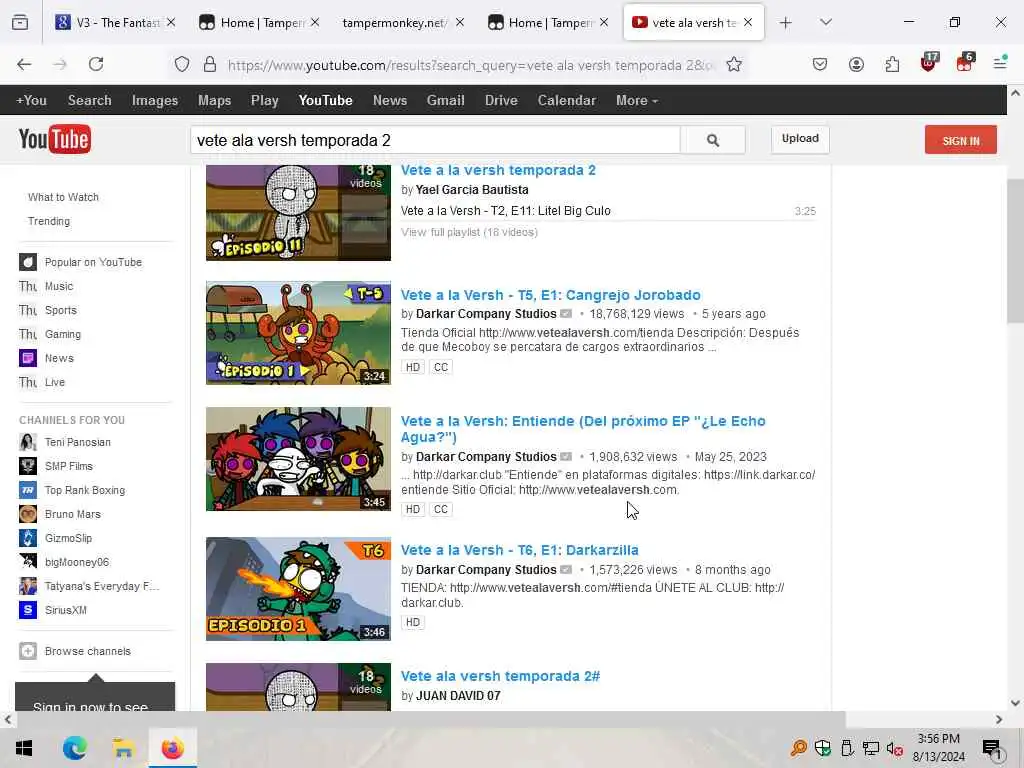The image size is (1024, 768).
Task: Open Popular on YouTube channel icon
Action: pos(27,262)
